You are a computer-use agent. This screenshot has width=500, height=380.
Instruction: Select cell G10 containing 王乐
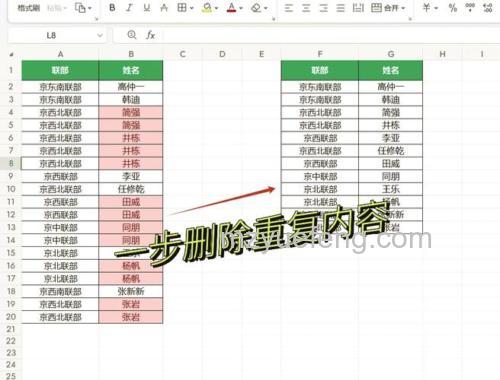(x=391, y=189)
